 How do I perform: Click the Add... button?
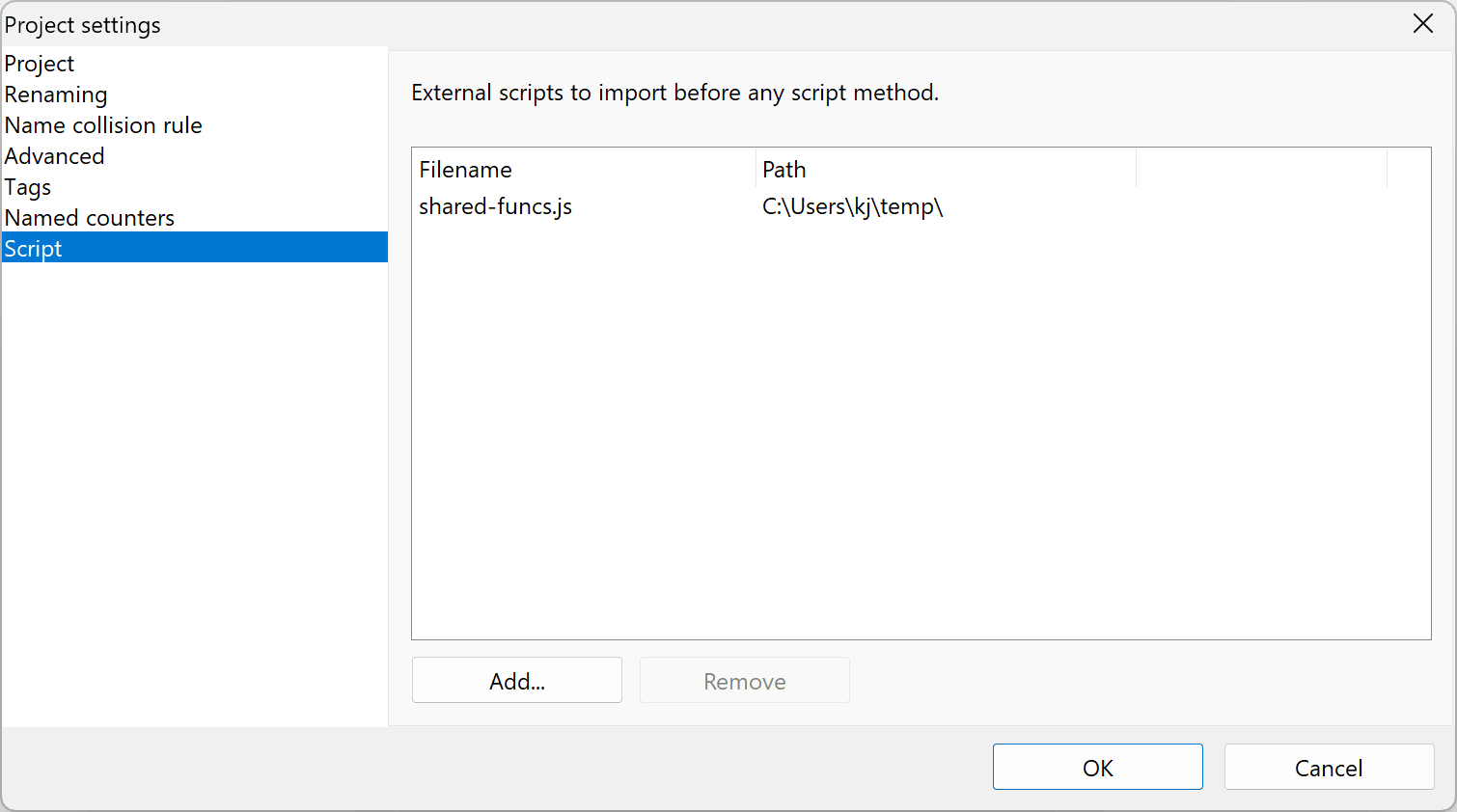point(517,681)
